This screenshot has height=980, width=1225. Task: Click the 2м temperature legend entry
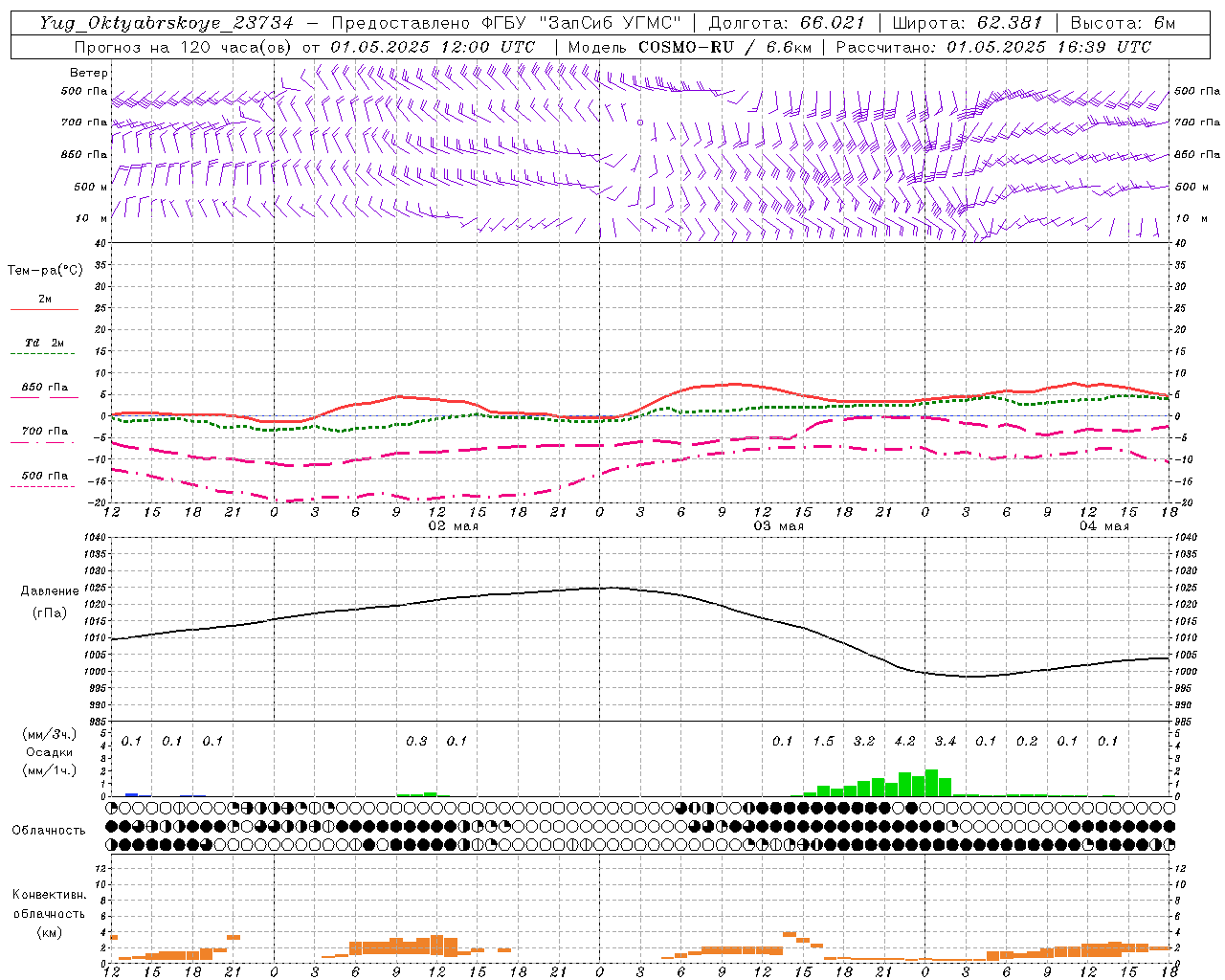[x=45, y=300]
